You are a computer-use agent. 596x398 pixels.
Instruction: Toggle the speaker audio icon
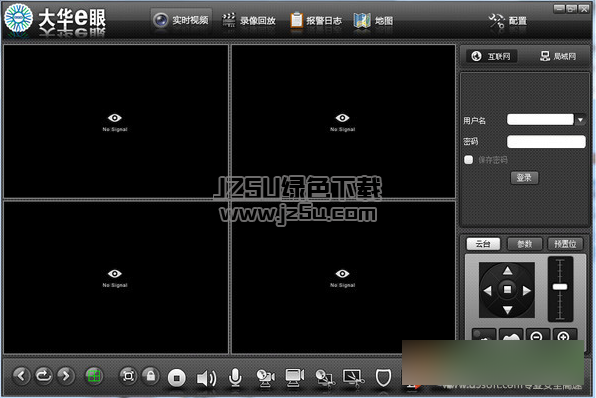[x=206, y=379]
